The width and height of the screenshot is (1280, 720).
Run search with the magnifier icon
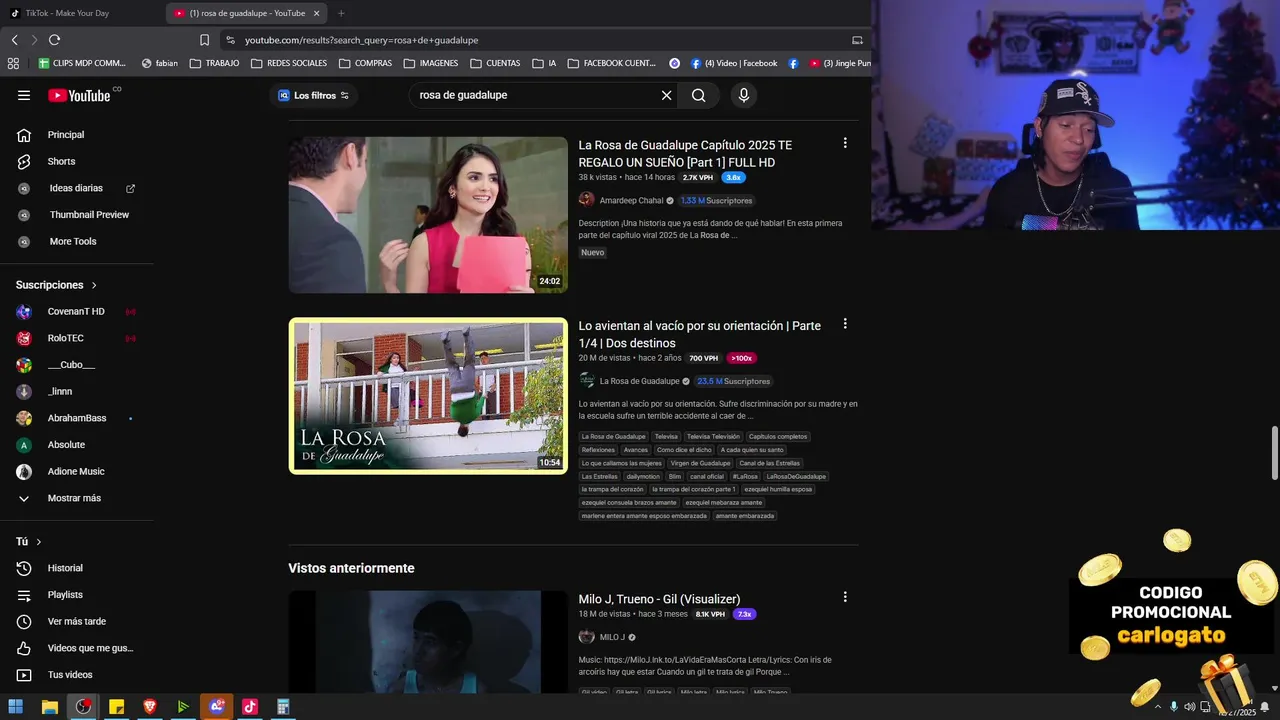[x=698, y=95]
